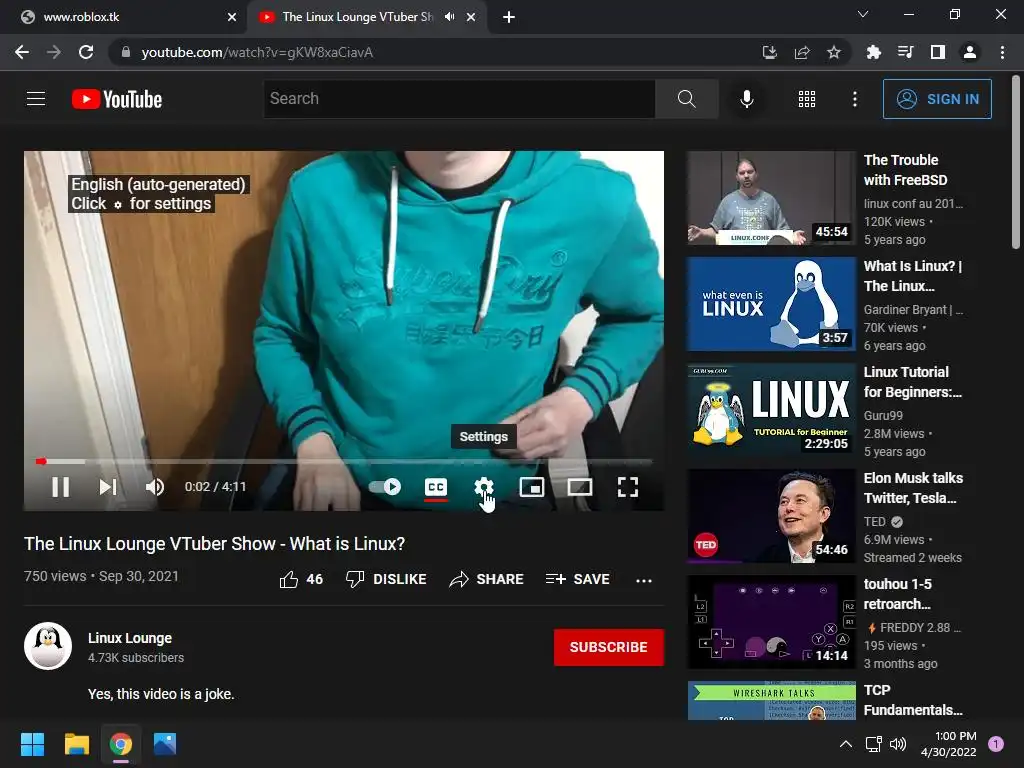Reload the current page
Viewport: 1024px width, 768px height.
pyautogui.click(x=86, y=52)
